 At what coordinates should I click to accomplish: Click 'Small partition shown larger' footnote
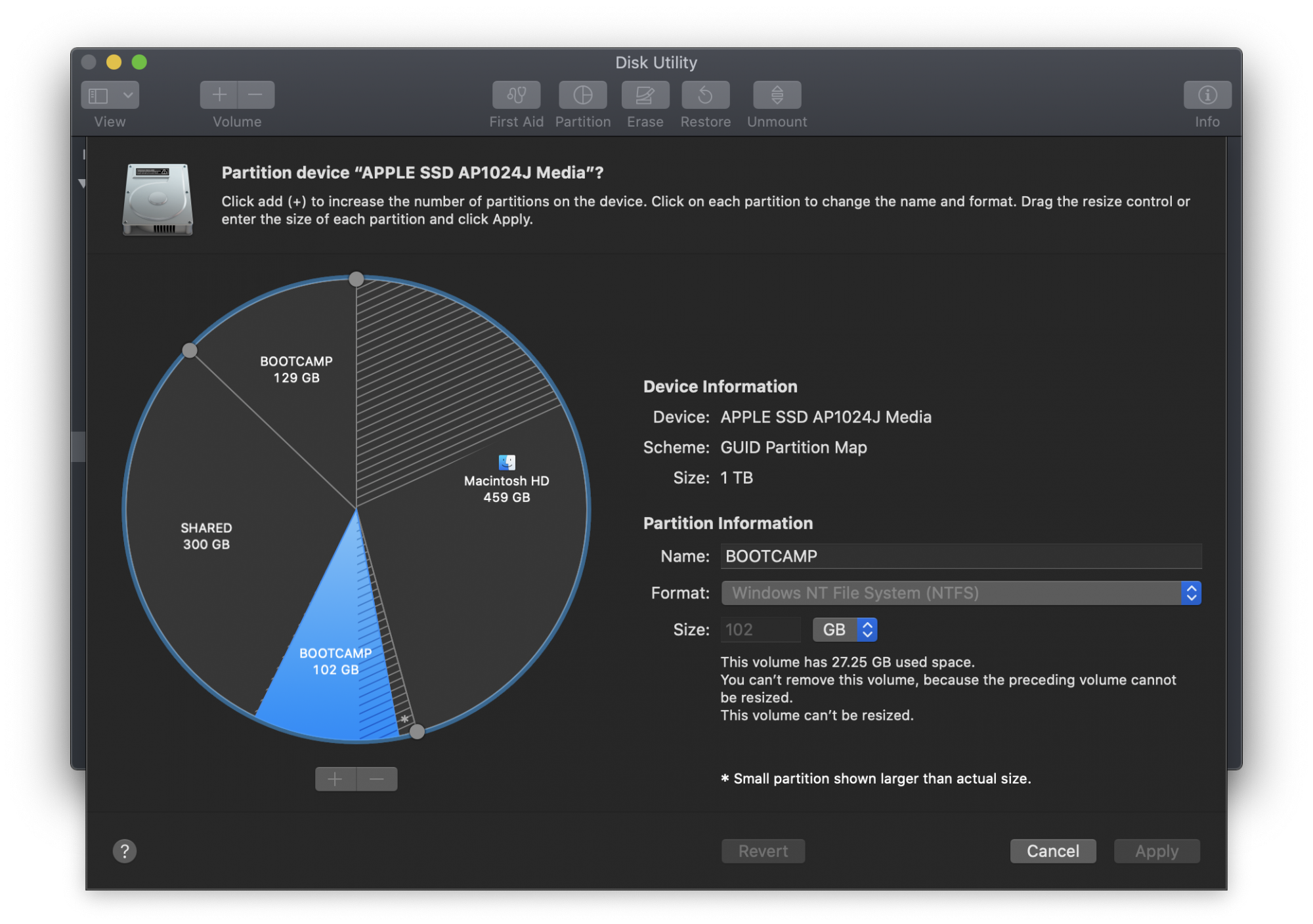876,778
